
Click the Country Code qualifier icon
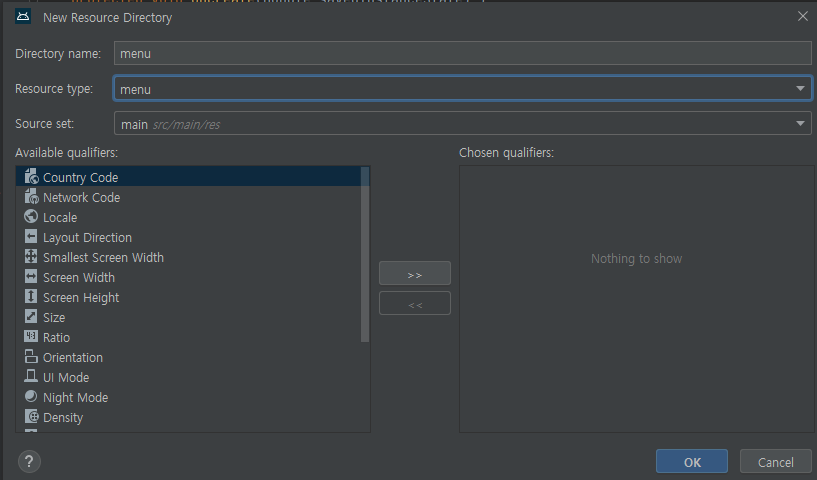pyautogui.click(x=31, y=177)
